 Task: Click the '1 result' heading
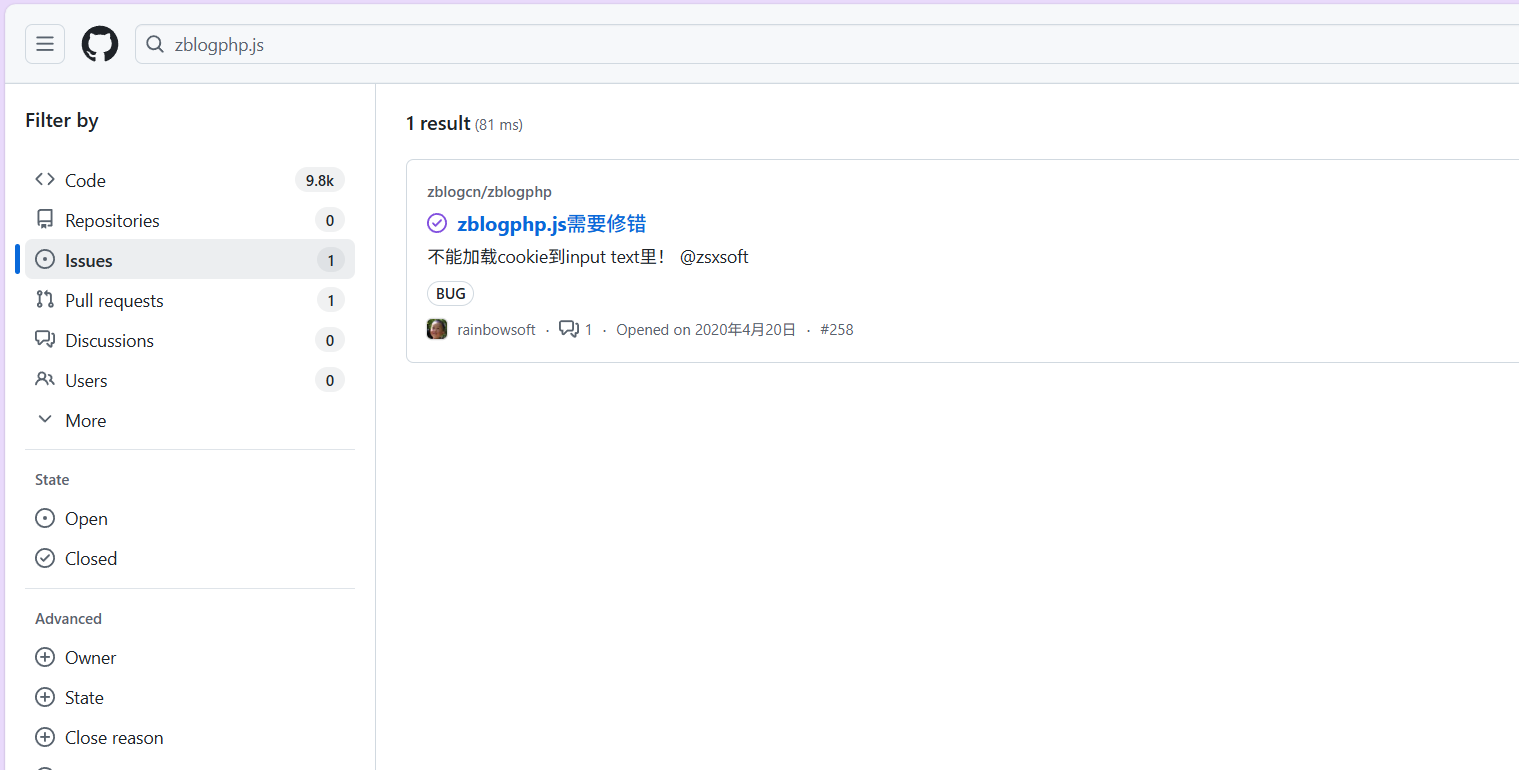(438, 123)
